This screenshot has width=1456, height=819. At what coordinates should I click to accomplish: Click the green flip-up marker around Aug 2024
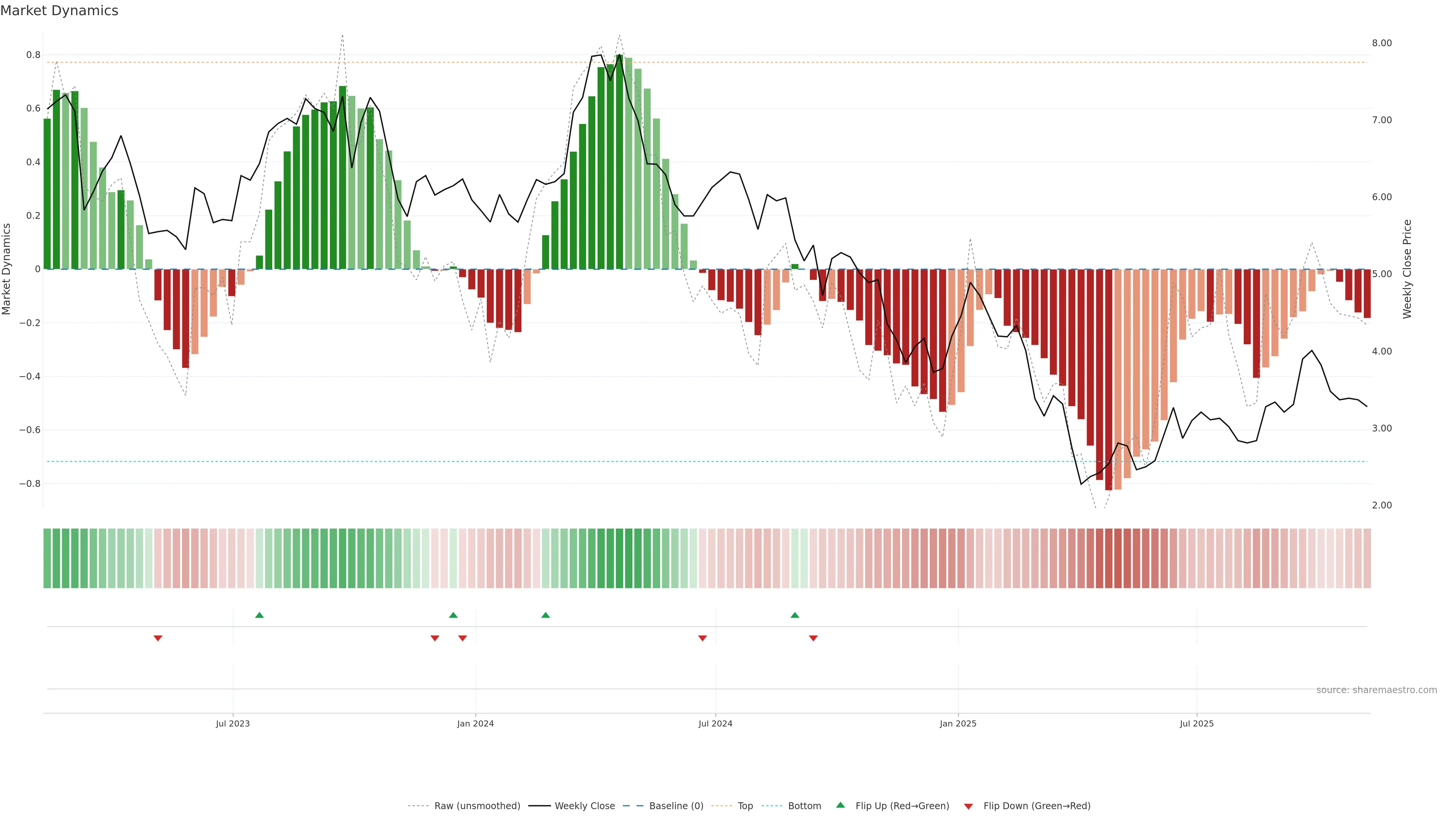click(795, 615)
